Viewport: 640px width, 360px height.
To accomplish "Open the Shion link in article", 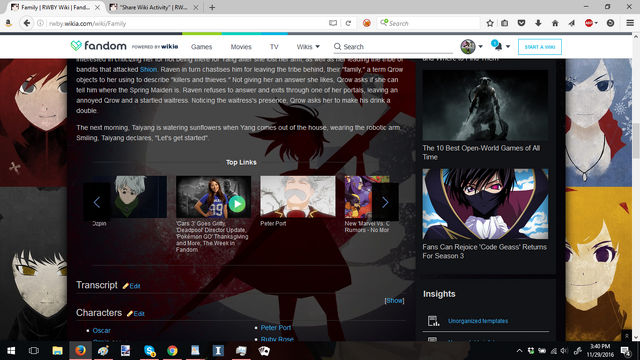I will click(148, 69).
